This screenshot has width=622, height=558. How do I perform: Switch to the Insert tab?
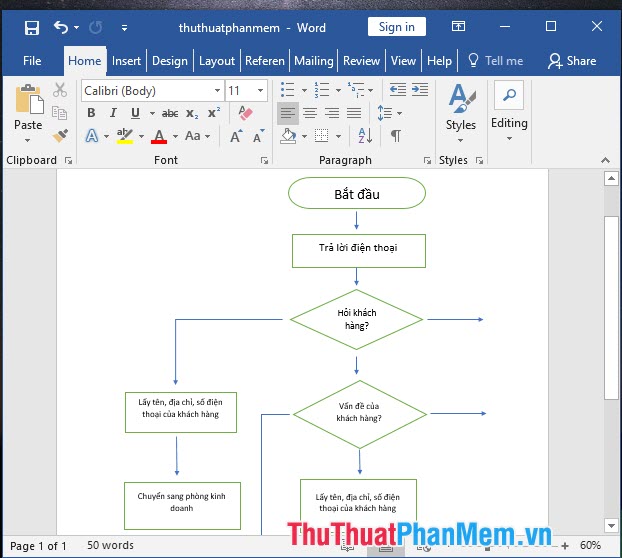click(126, 61)
